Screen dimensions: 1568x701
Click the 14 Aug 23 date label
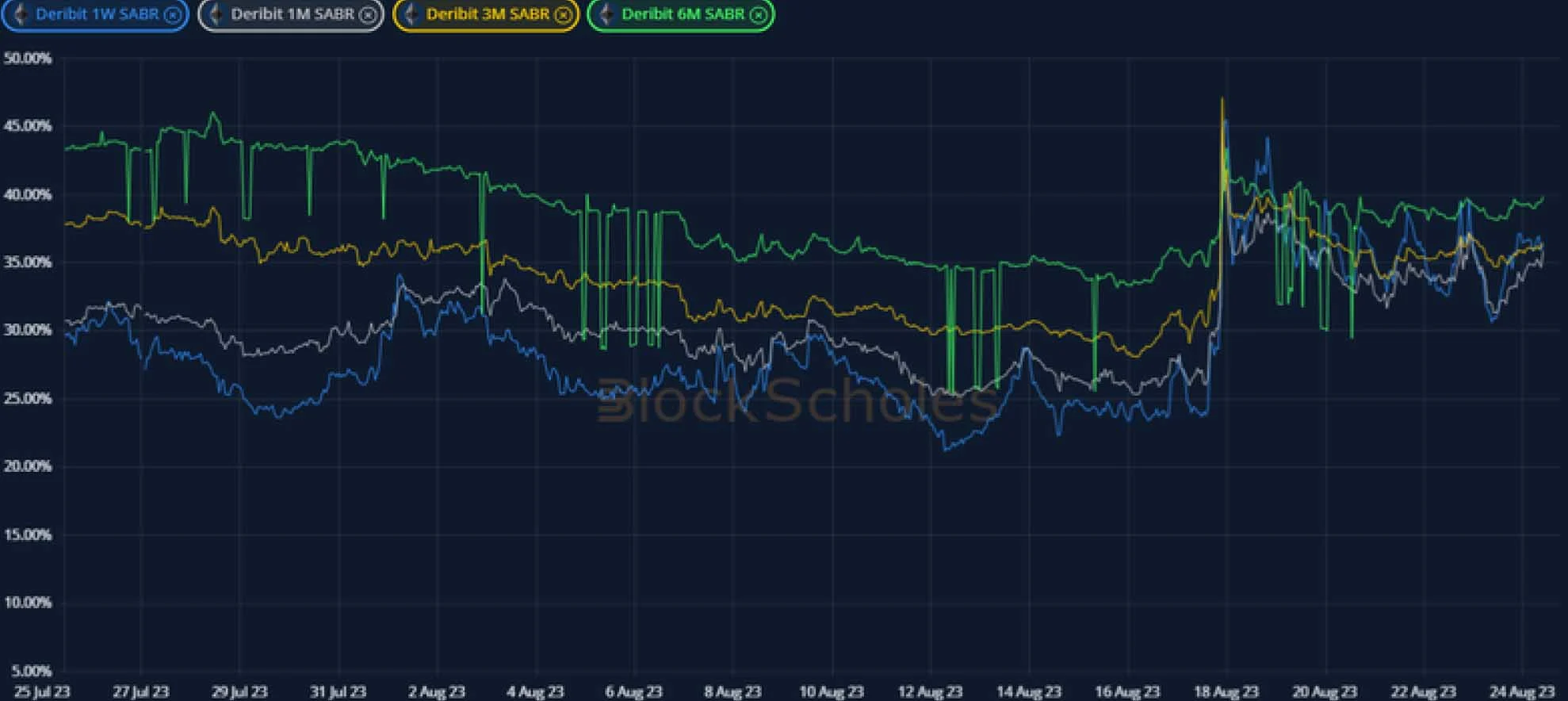1028,691
